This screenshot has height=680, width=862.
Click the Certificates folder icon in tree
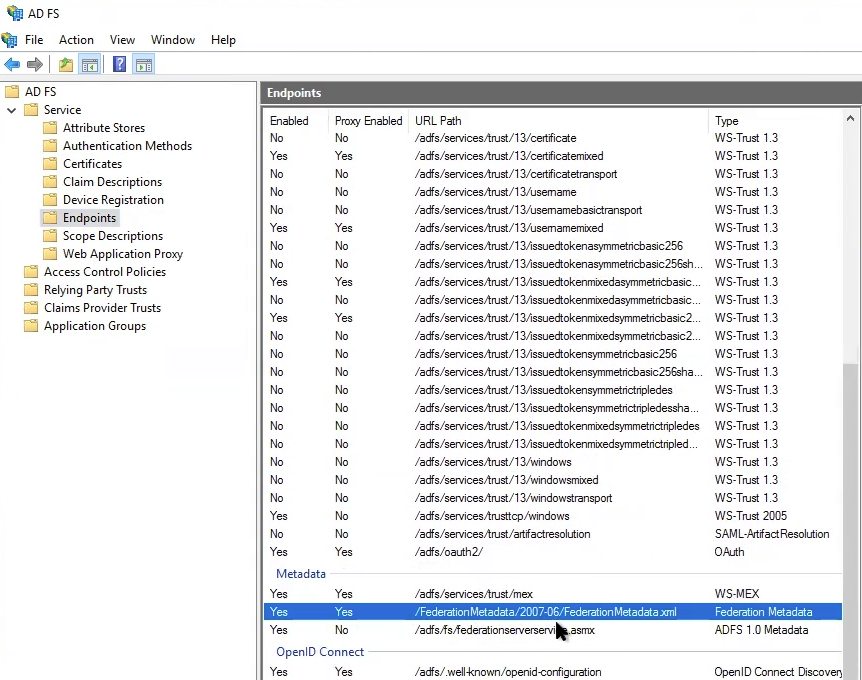tap(50, 164)
